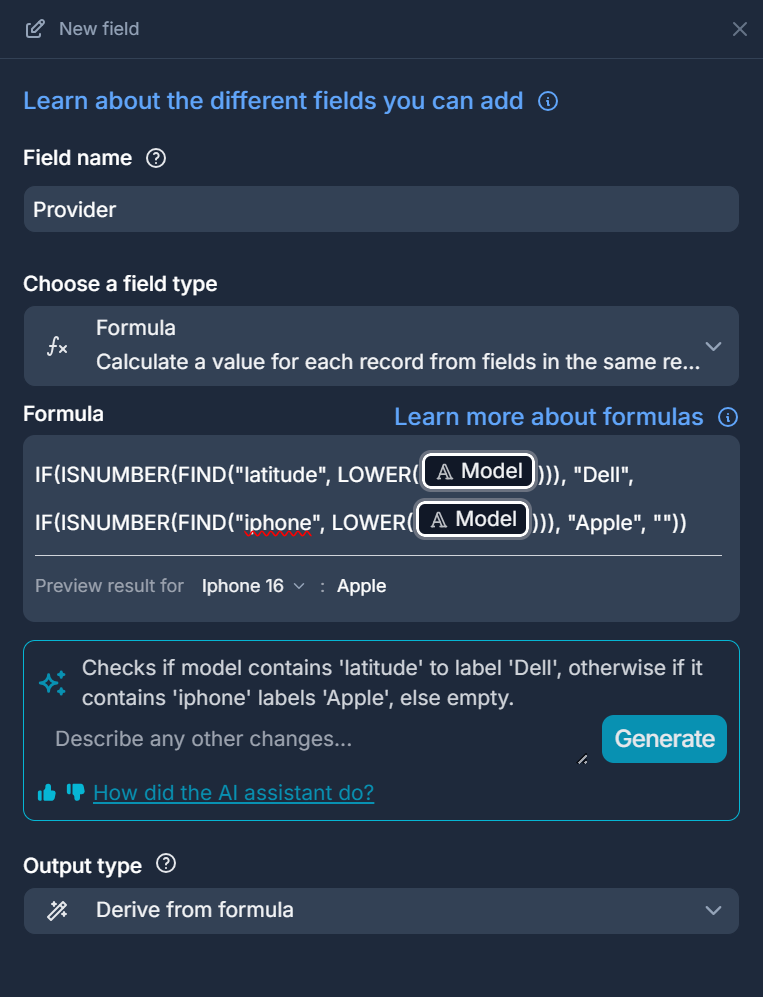
Task: Click the help icon next to Field name
Action: 155,158
